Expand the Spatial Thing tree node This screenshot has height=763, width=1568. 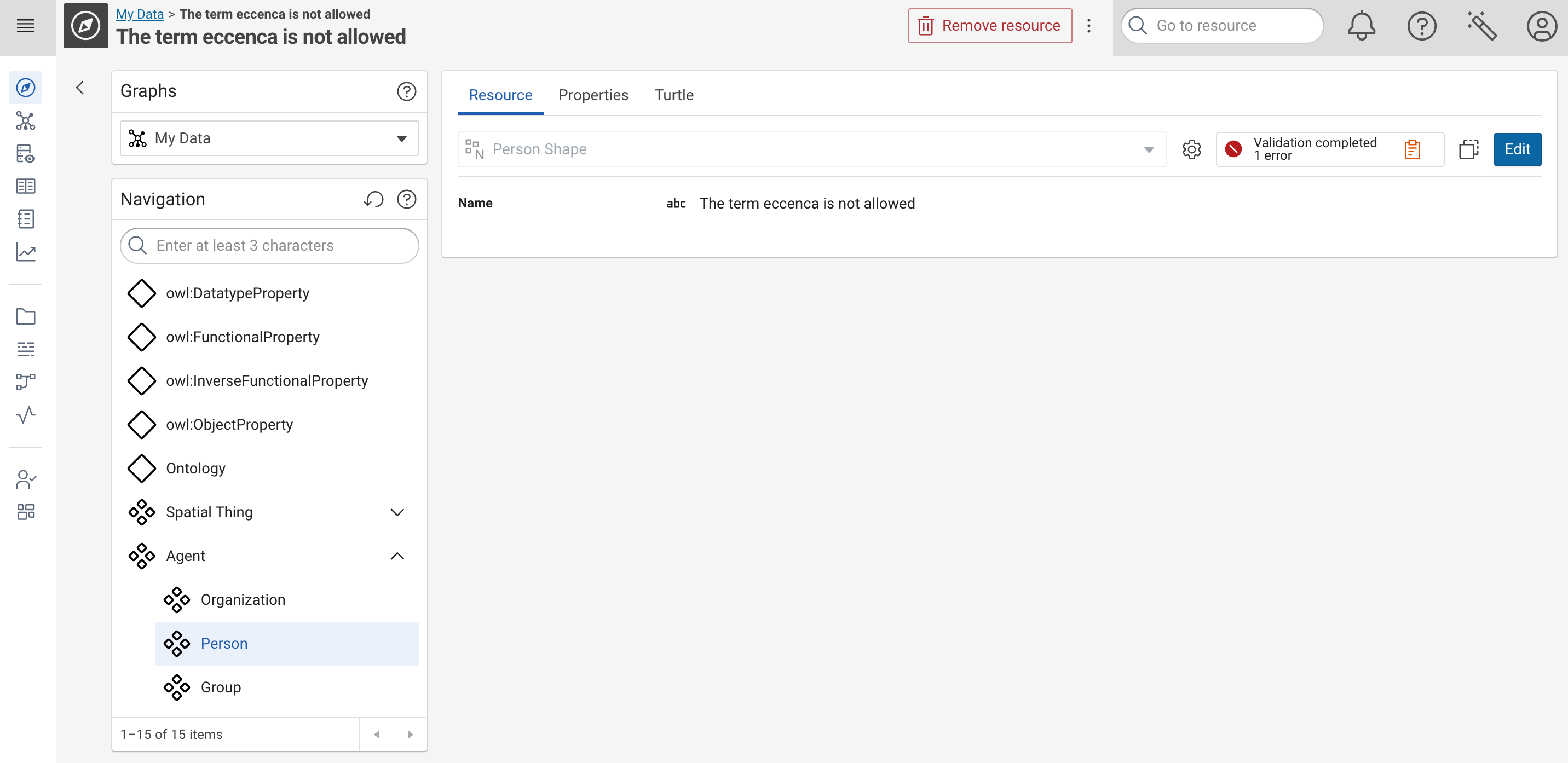(397, 512)
